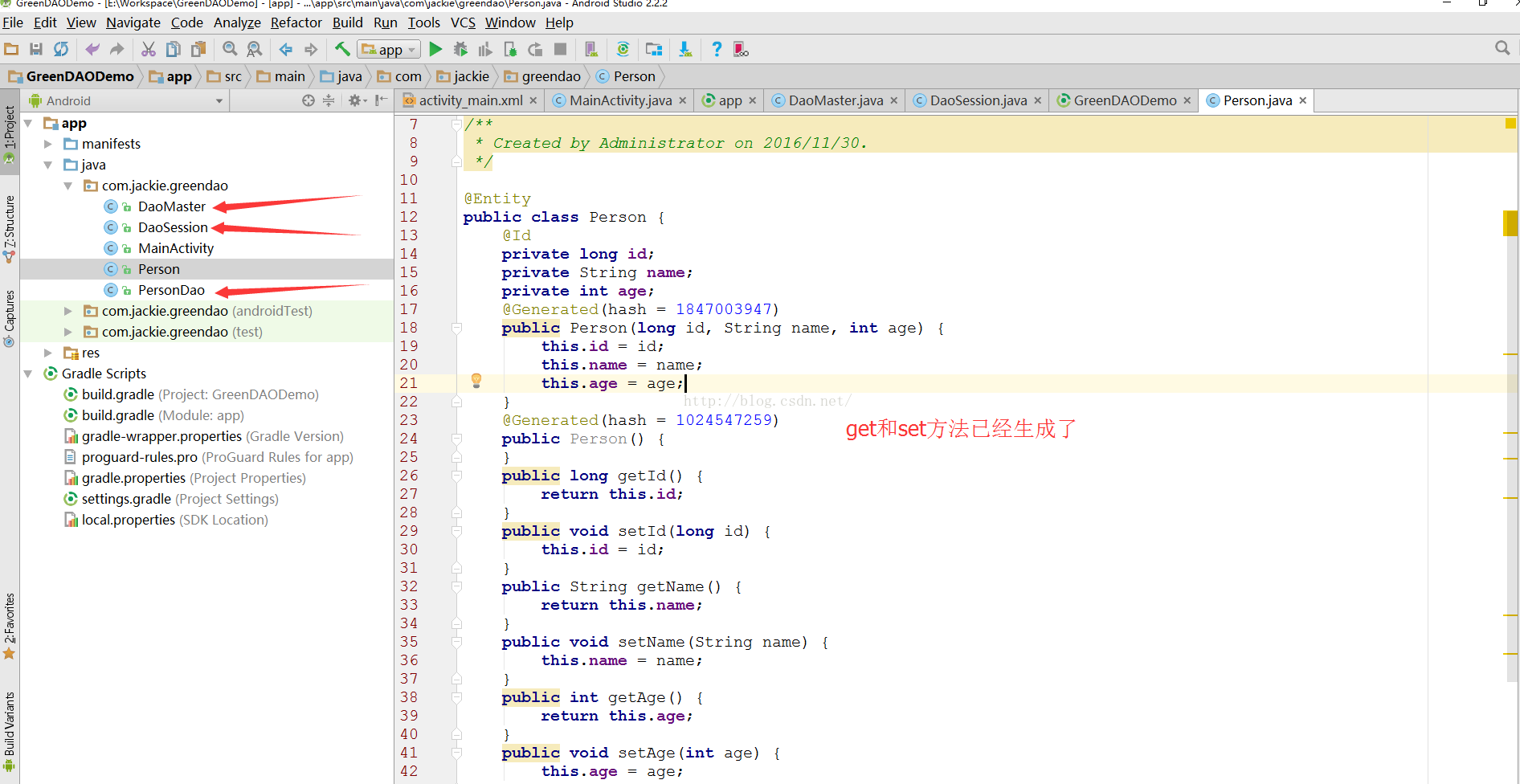Open the Structure tool window
The width and height of the screenshot is (1520, 784).
pos(10,229)
